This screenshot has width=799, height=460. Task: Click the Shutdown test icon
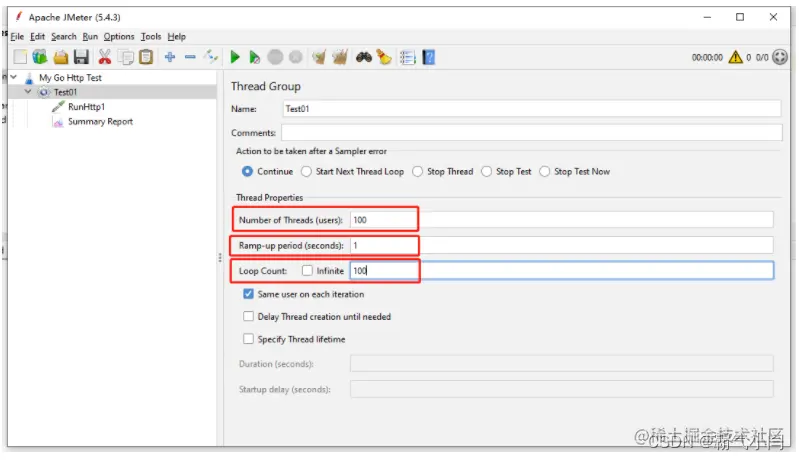pyautogui.click(x=296, y=57)
